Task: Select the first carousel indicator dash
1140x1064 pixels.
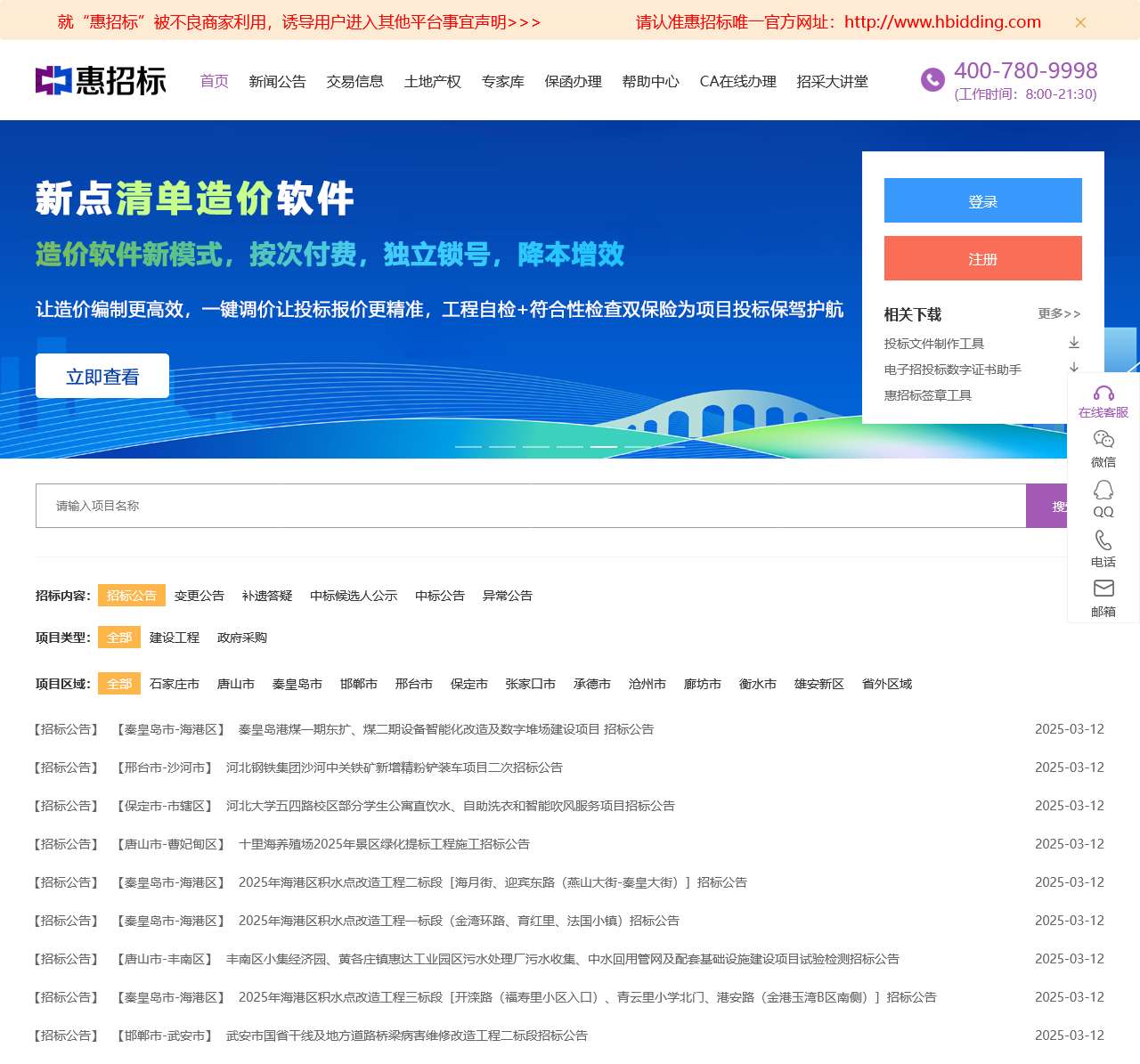Action: click(468, 446)
